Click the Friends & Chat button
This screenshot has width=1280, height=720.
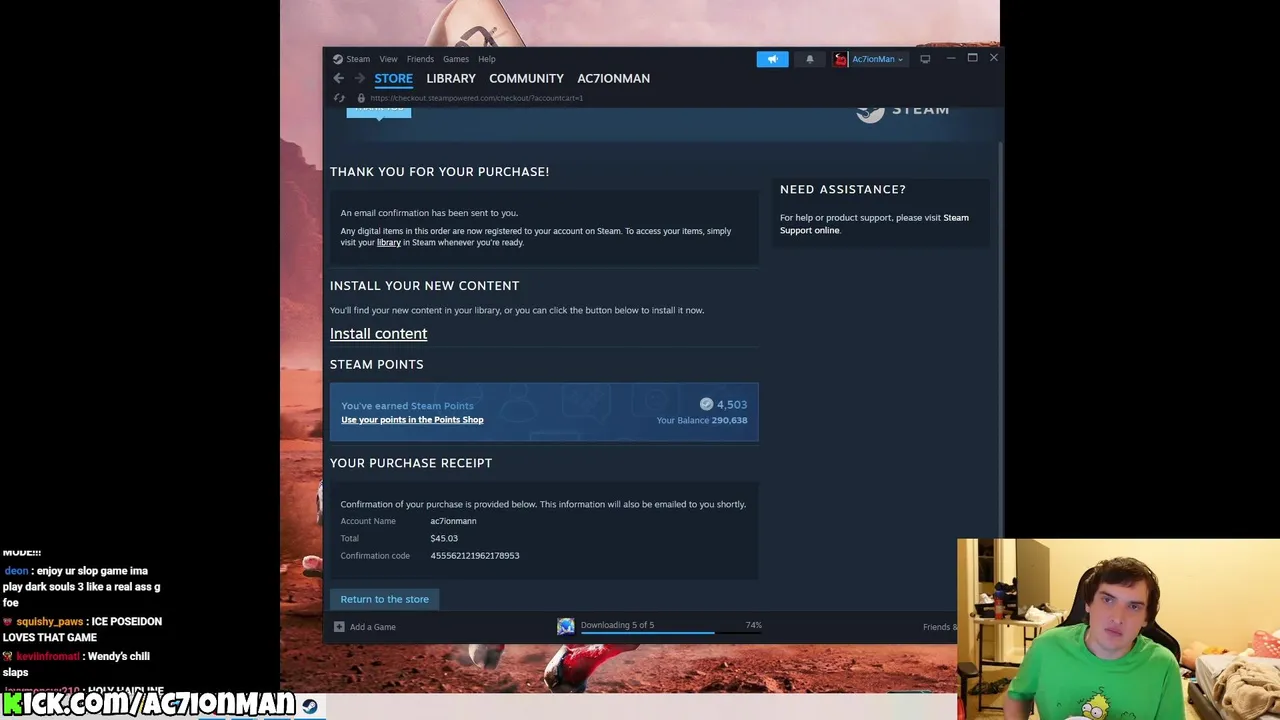pos(940,627)
